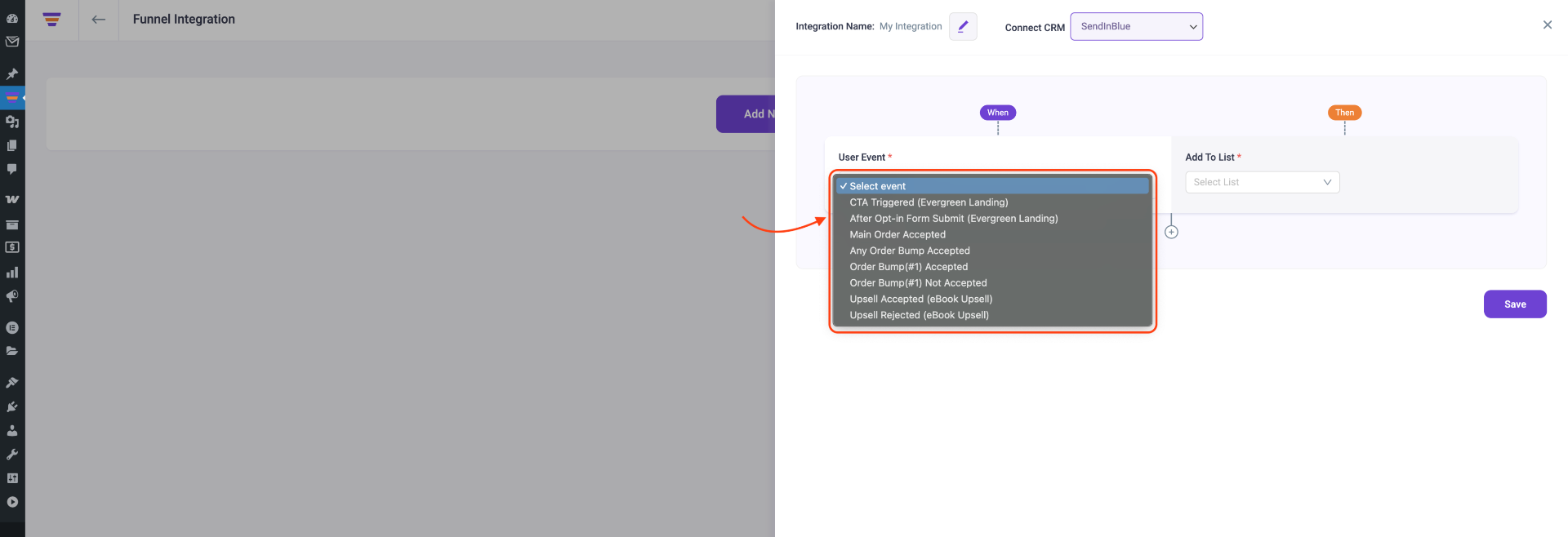Expand the Select List dropdown
The width and height of the screenshot is (1568, 537).
point(1262,182)
